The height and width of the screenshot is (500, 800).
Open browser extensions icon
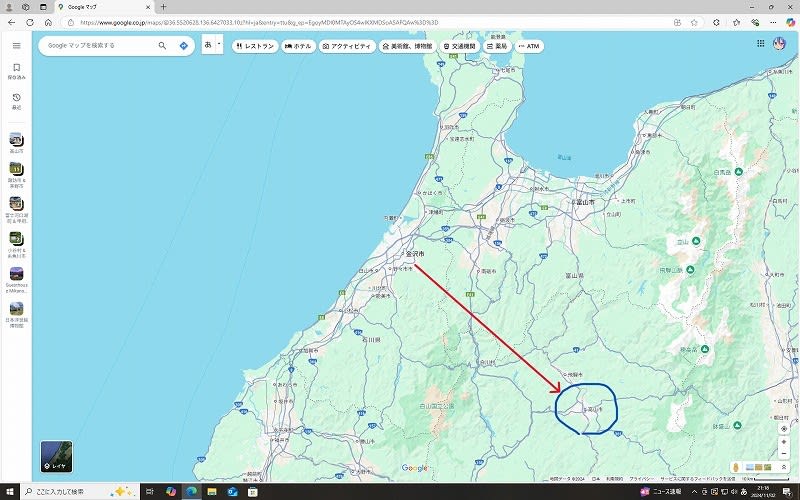point(716,22)
